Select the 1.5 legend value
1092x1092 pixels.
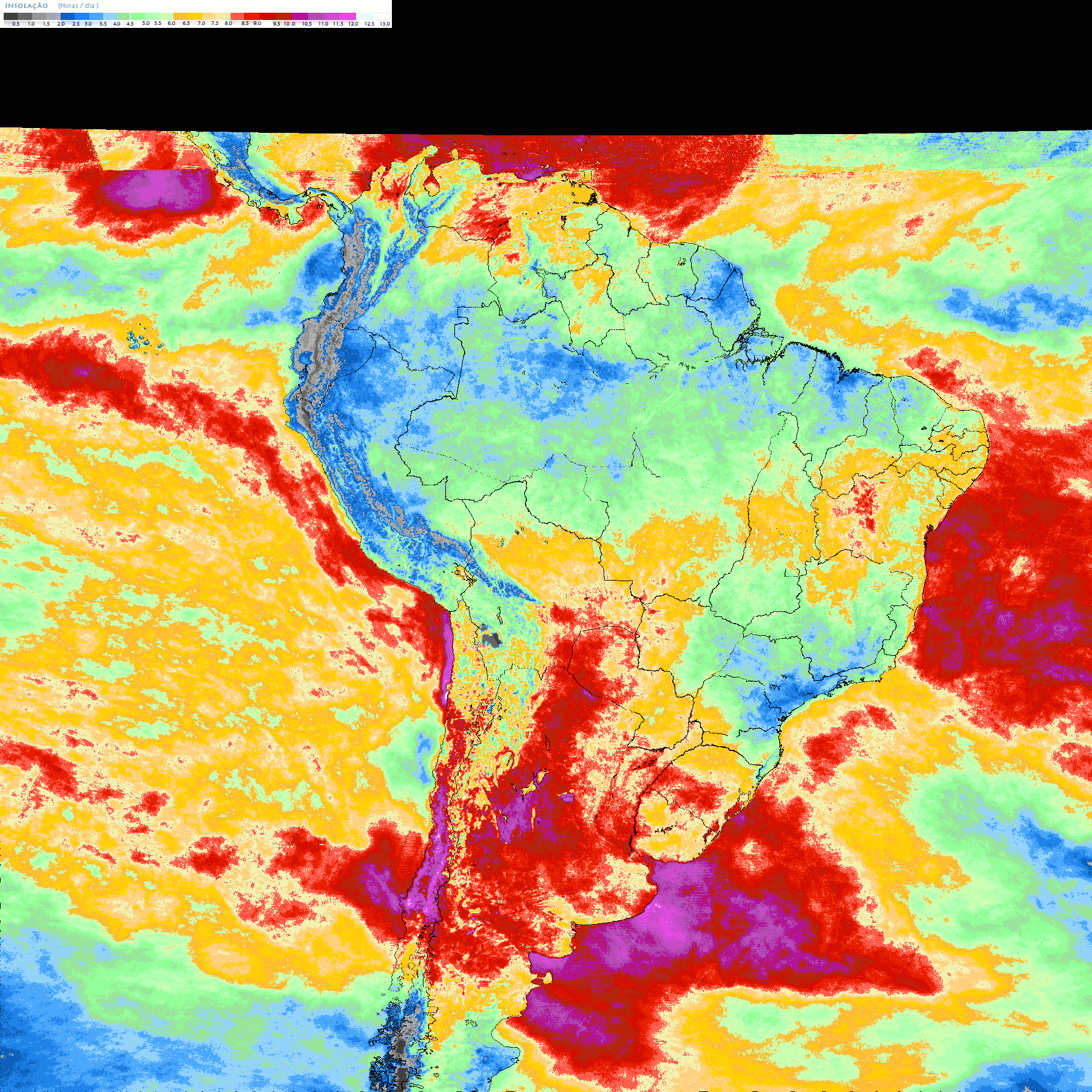(46, 24)
